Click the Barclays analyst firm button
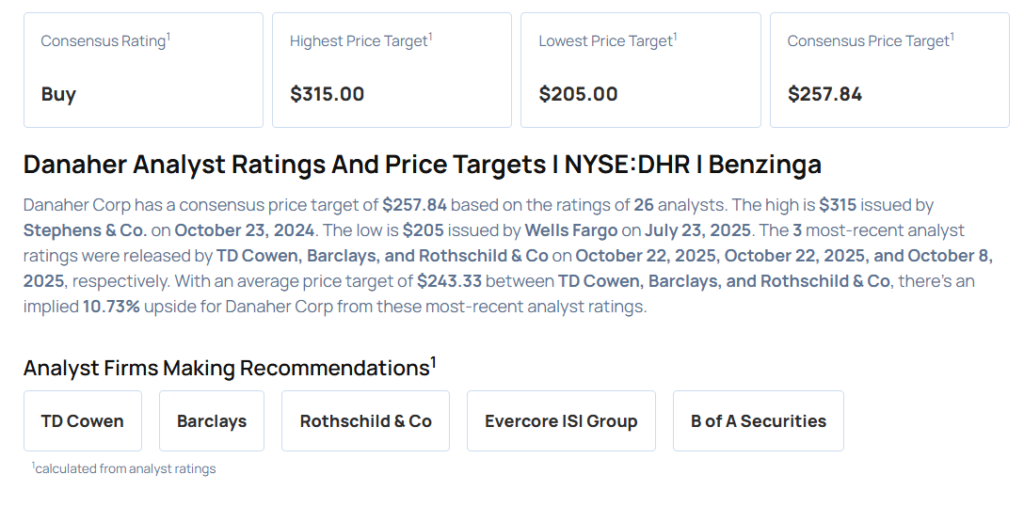Viewport: 1024px width, 506px height. (212, 421)
